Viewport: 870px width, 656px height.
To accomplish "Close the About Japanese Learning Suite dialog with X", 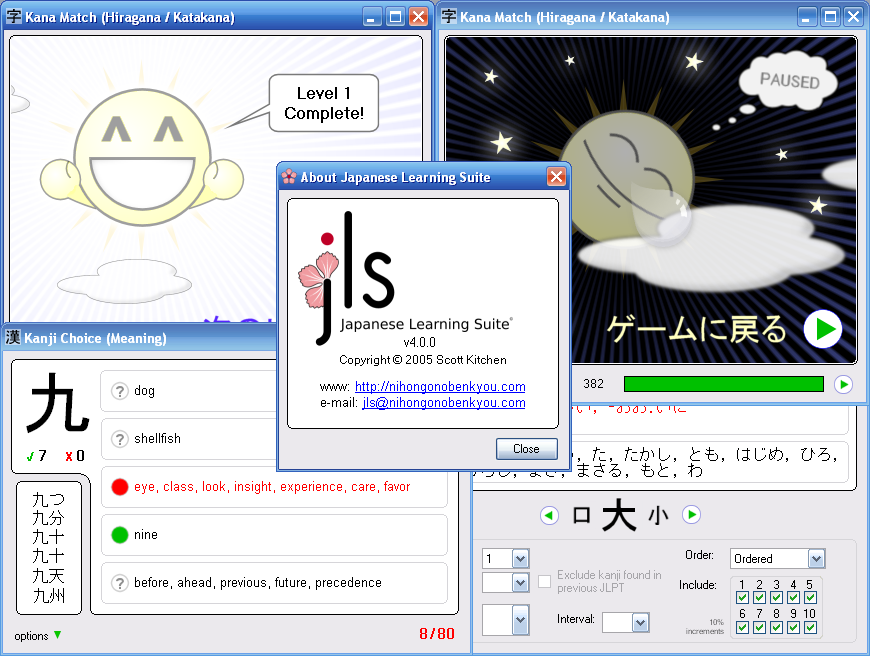I will pos(555,177).
